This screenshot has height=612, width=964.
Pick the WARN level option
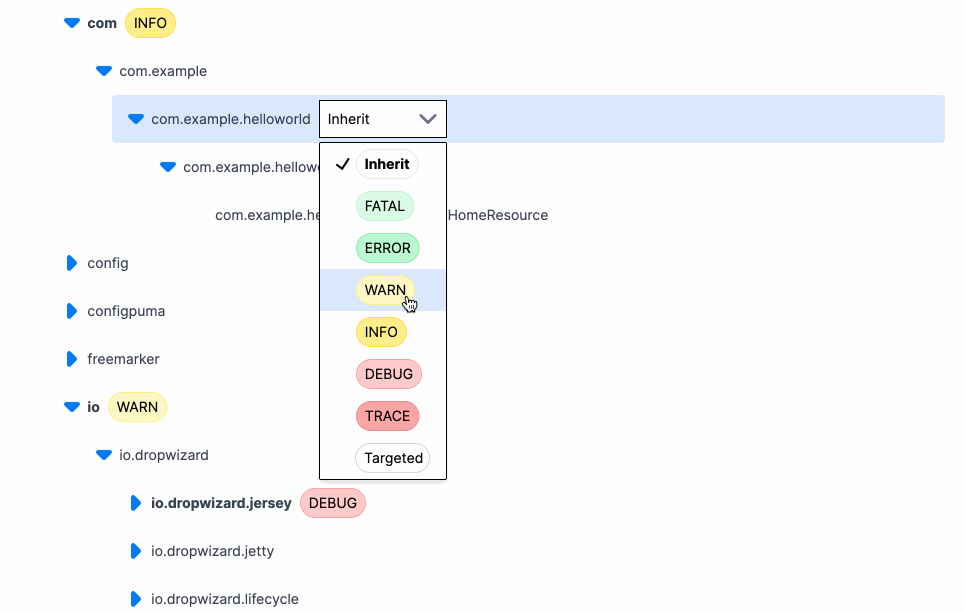(x=385, y=290)
